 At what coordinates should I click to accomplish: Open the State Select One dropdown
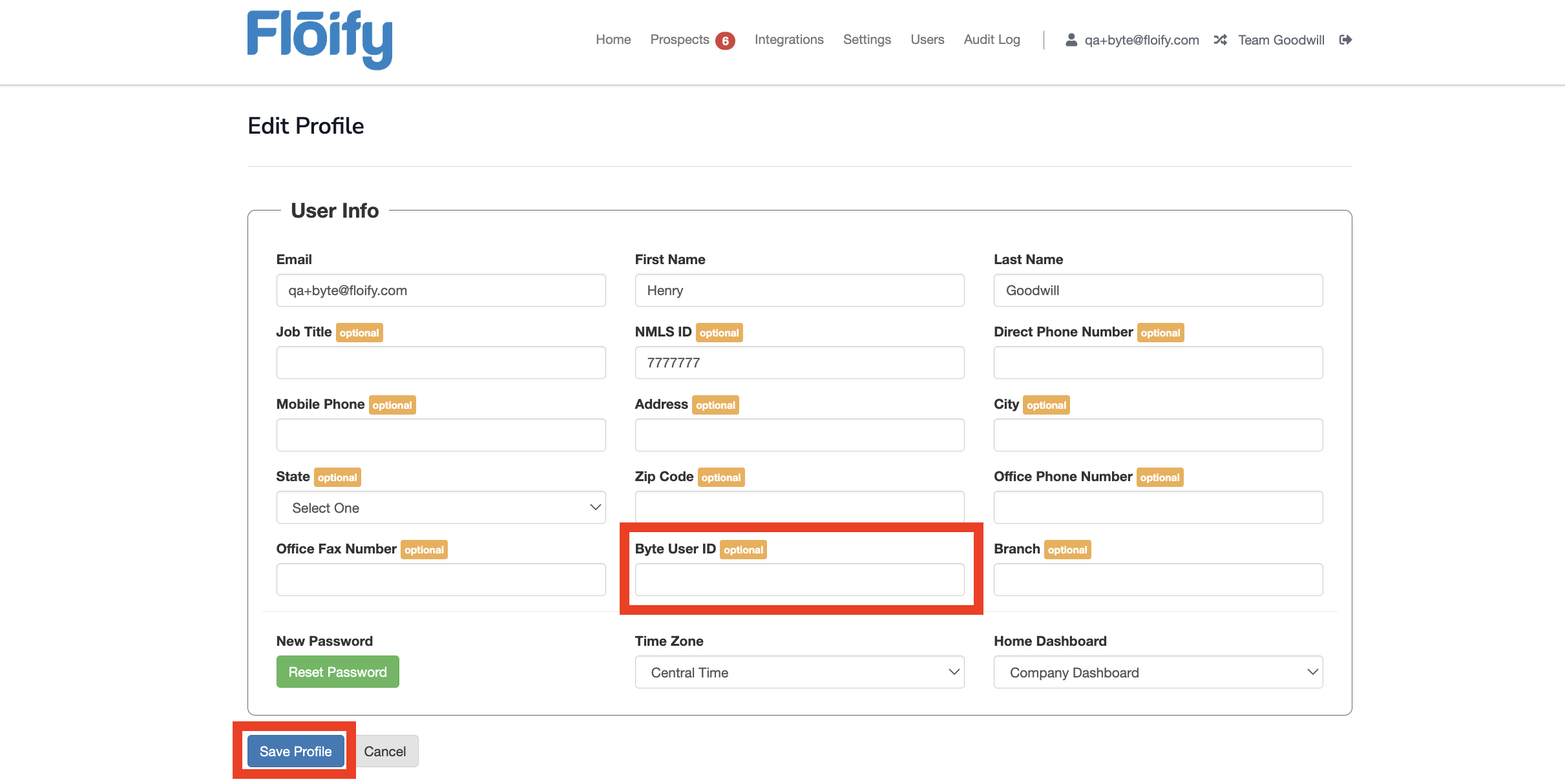pyautogui.click(x=440, y=508)
